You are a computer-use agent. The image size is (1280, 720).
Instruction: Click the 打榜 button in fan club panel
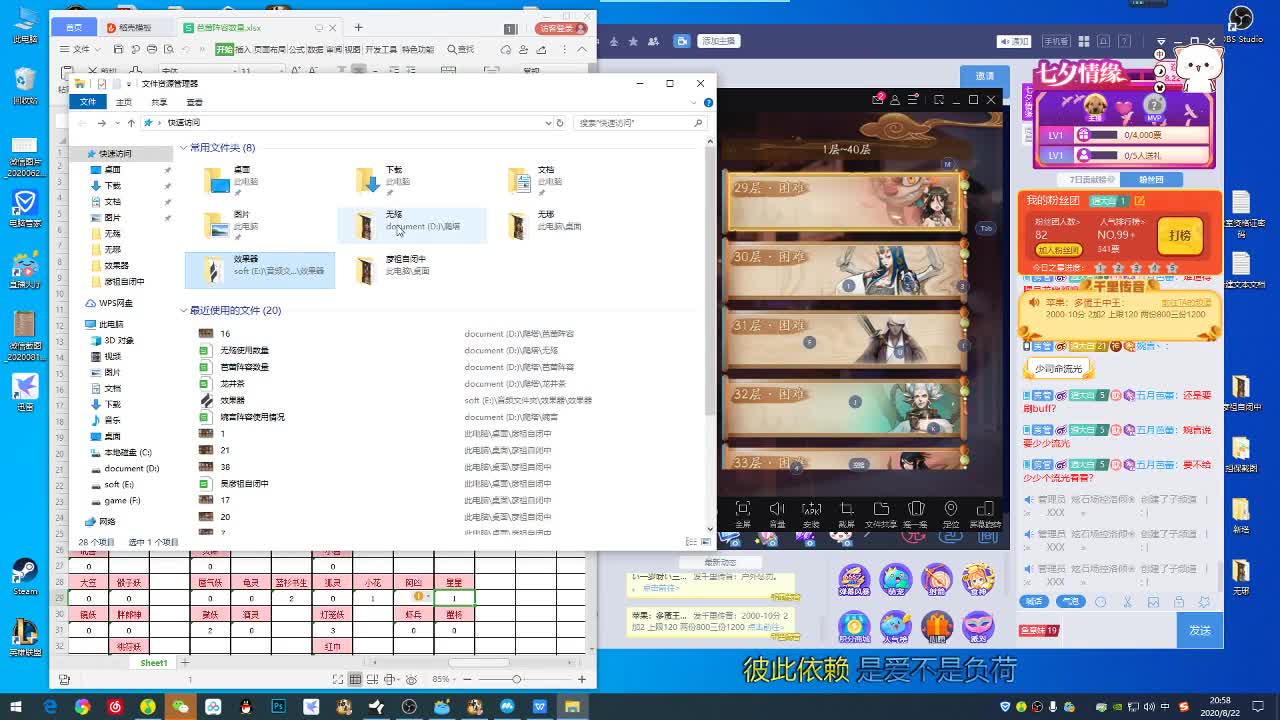tap(1180, 236)
